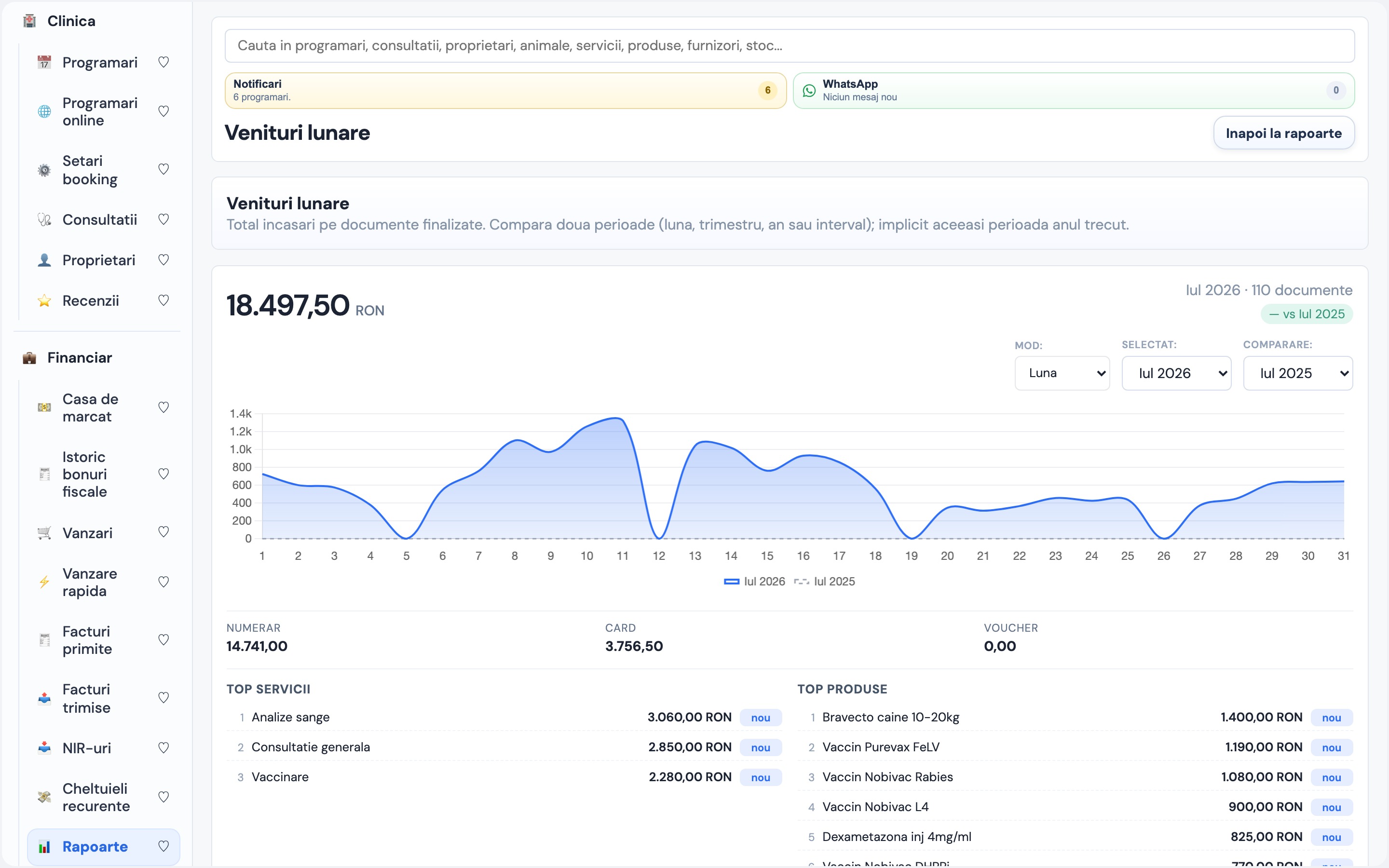
Task: Click the globe icon for Programari online
Action: (44, 111)
